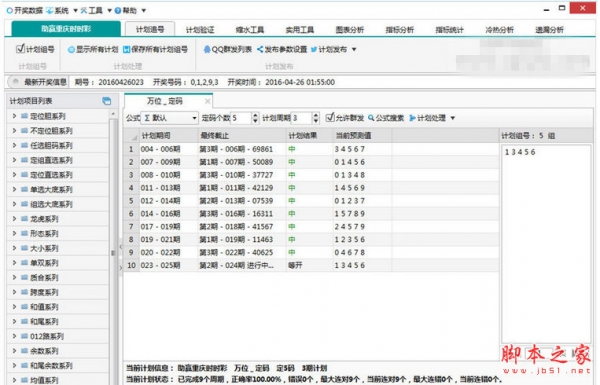Select 单双系列 folder icon

[24, 263]
